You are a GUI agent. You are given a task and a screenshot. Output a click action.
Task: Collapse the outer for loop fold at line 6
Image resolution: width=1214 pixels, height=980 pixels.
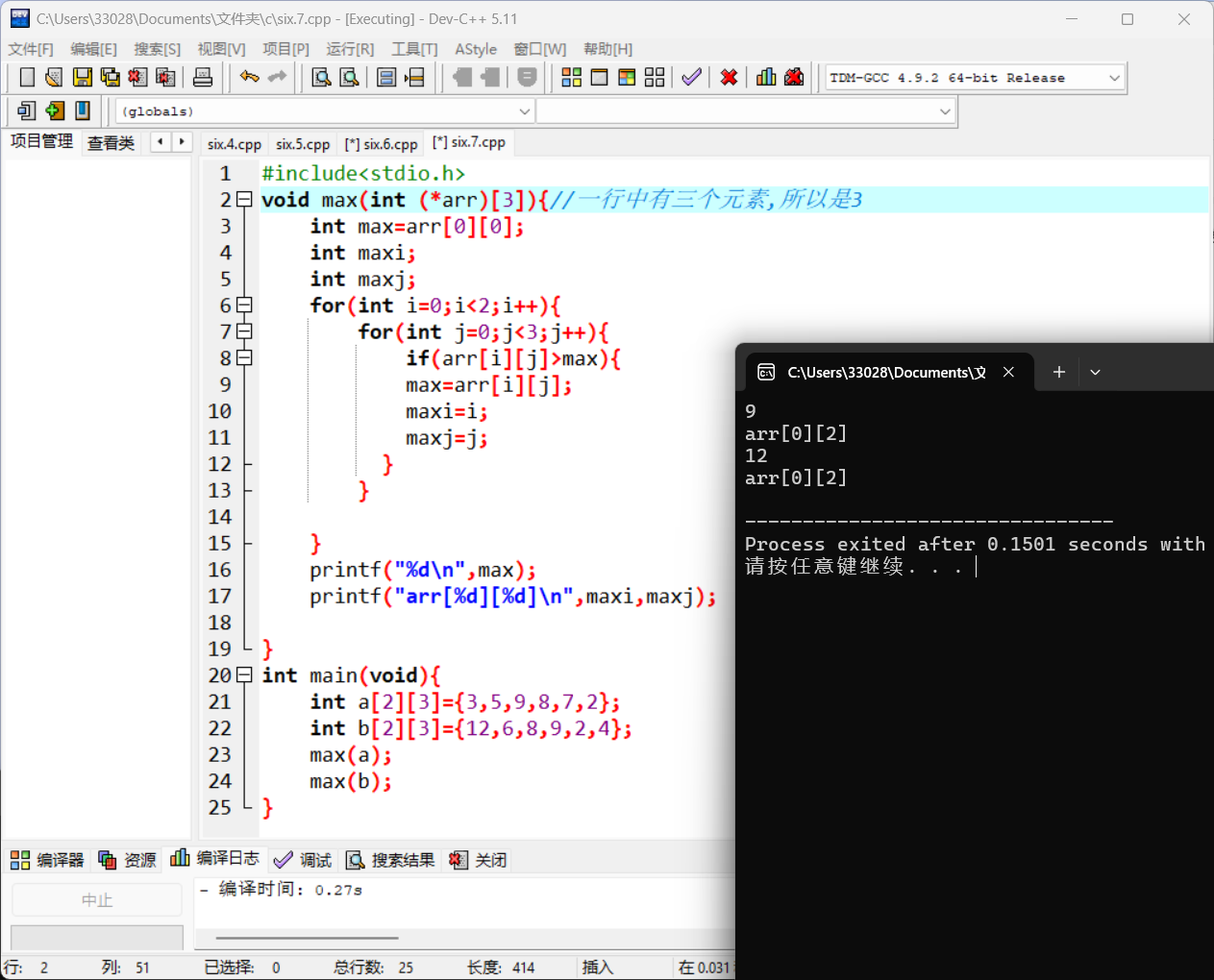pyautogui.click(x=244, y=306)
